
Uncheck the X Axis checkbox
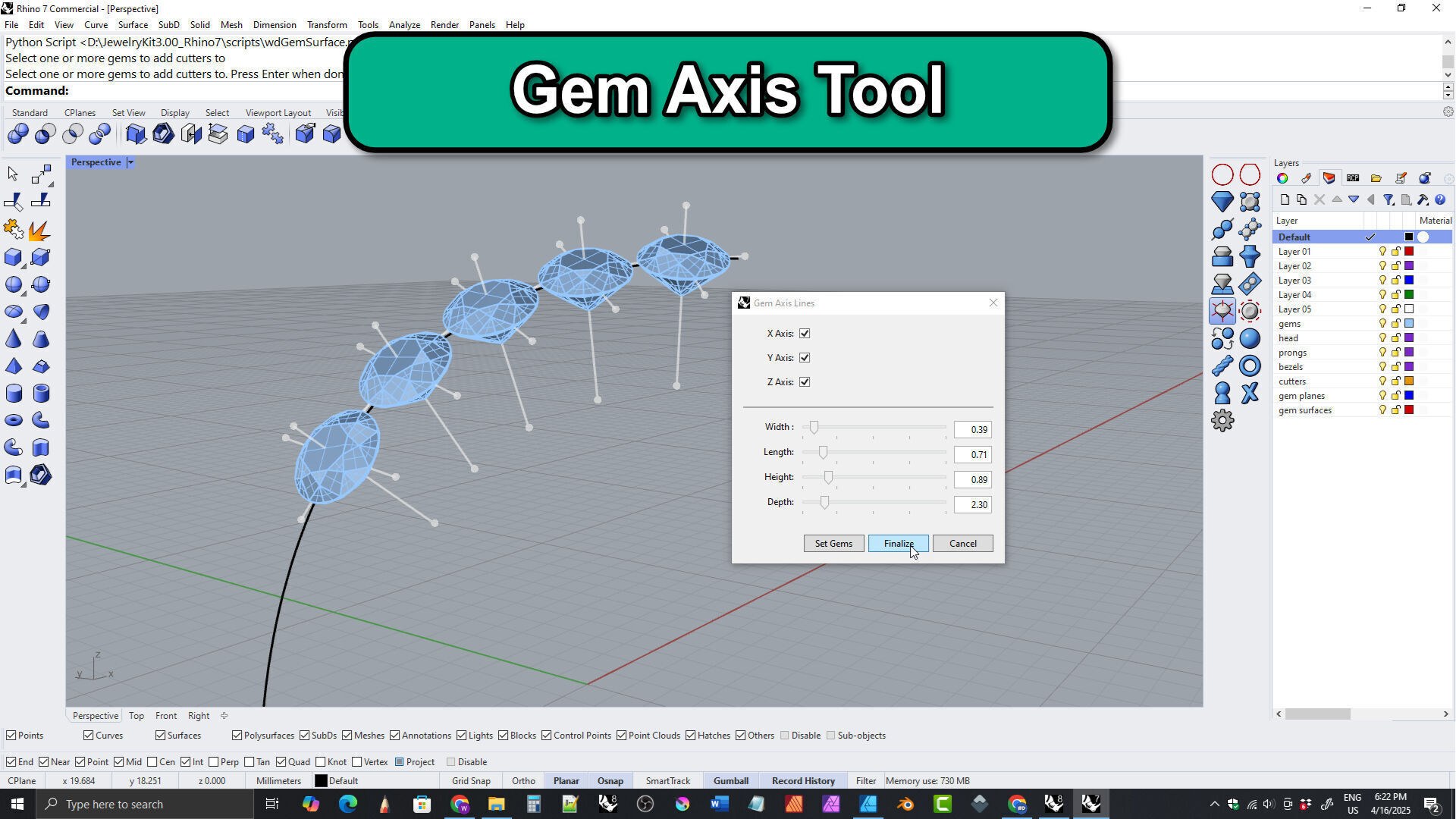[x=805, y=334]
